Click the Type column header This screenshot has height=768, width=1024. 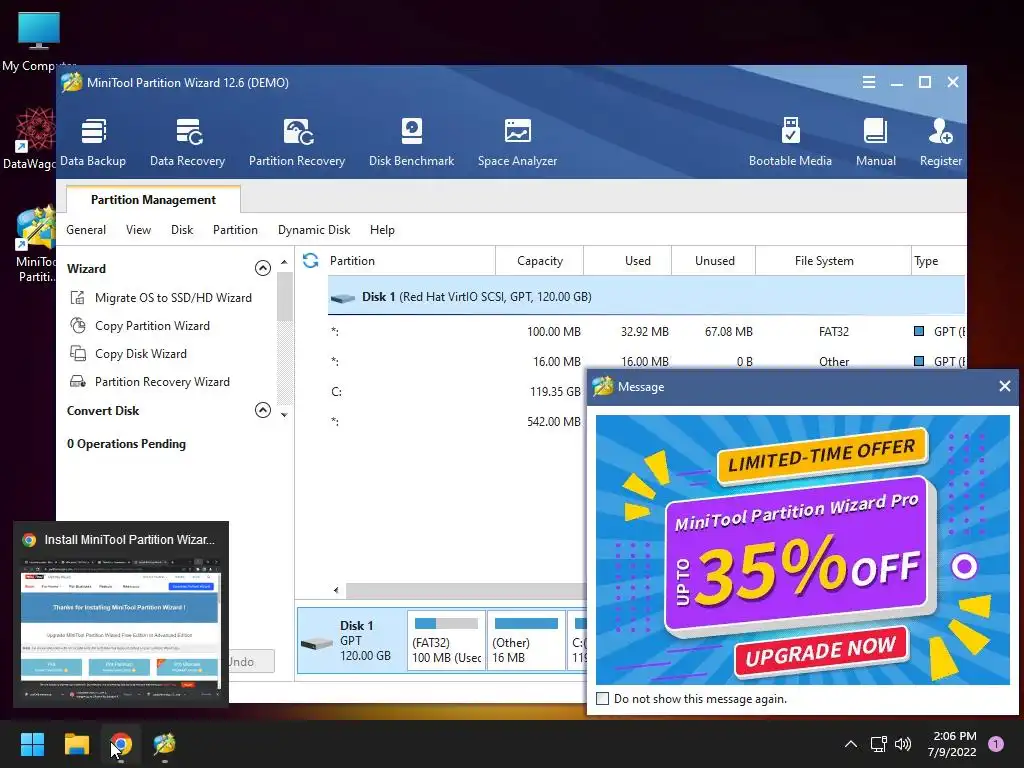tap(938, 261)
